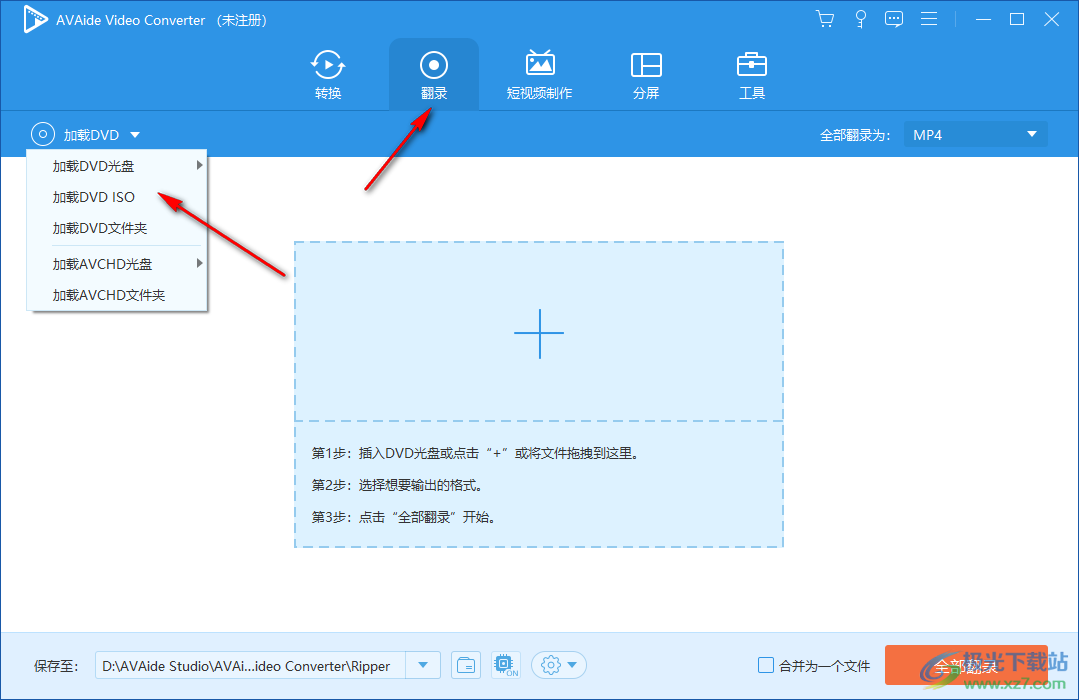Open the shopping cart purchase icon

825,19
